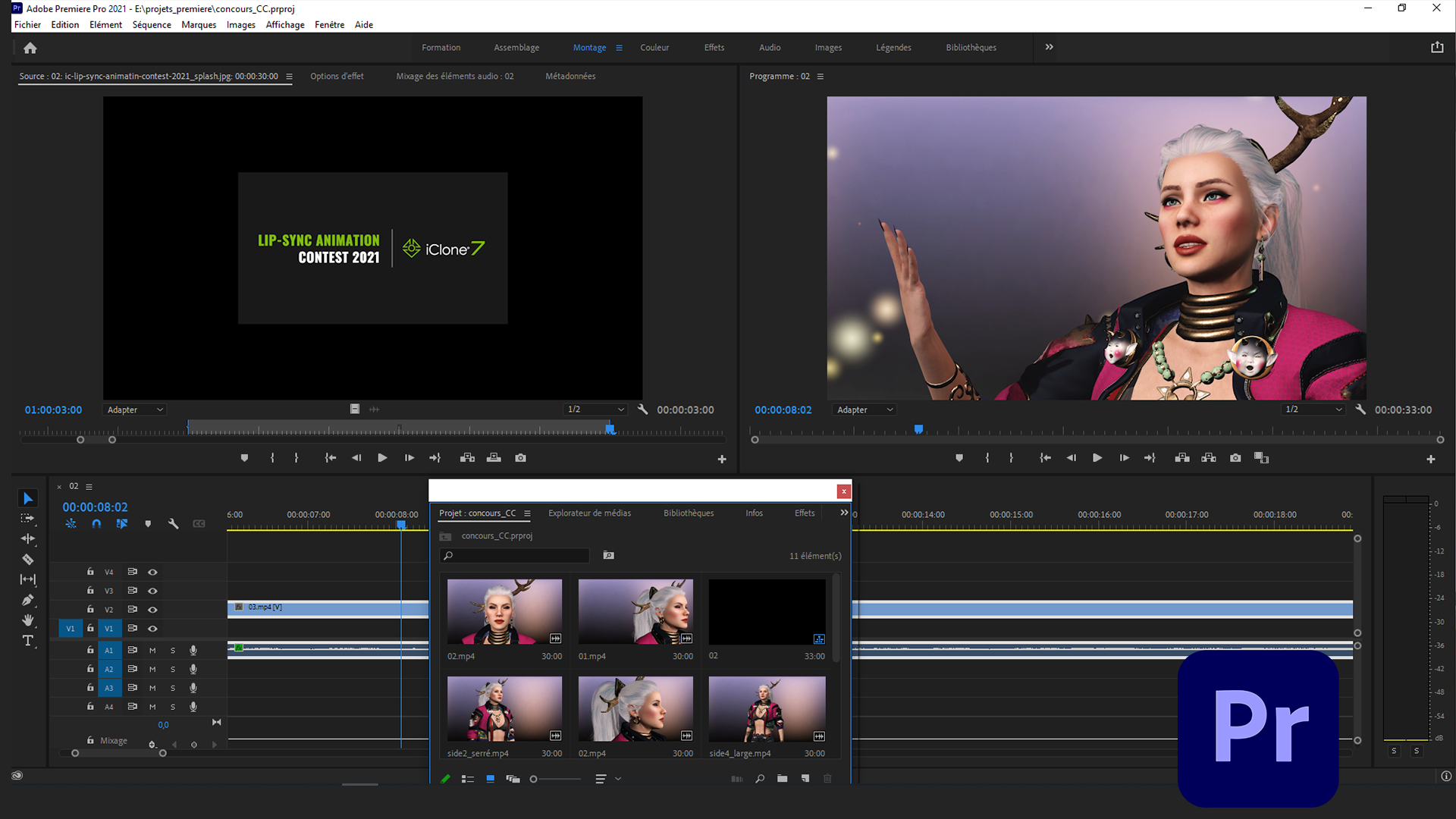The image size is (1456, 819).
Task: Toggle track V1 output eye
Action: click(152, 629)
